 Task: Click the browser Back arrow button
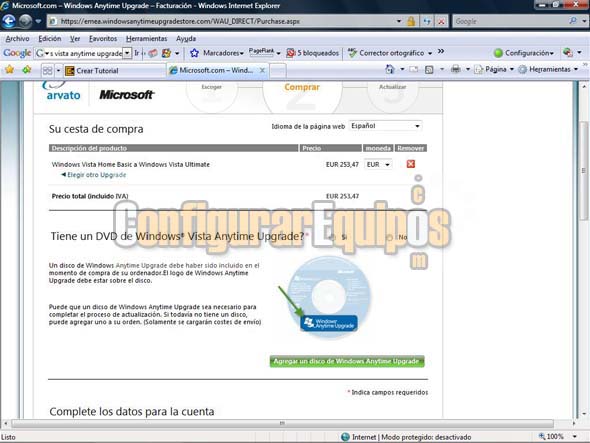click(9, 21)
